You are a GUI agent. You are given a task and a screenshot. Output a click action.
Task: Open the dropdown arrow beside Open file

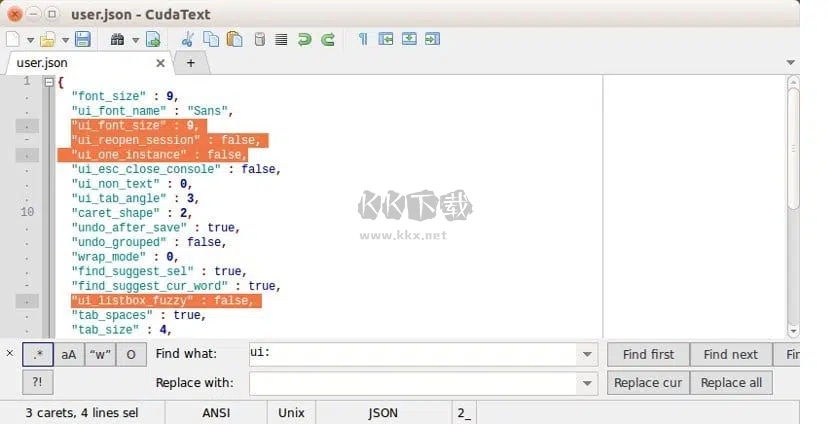66,40
